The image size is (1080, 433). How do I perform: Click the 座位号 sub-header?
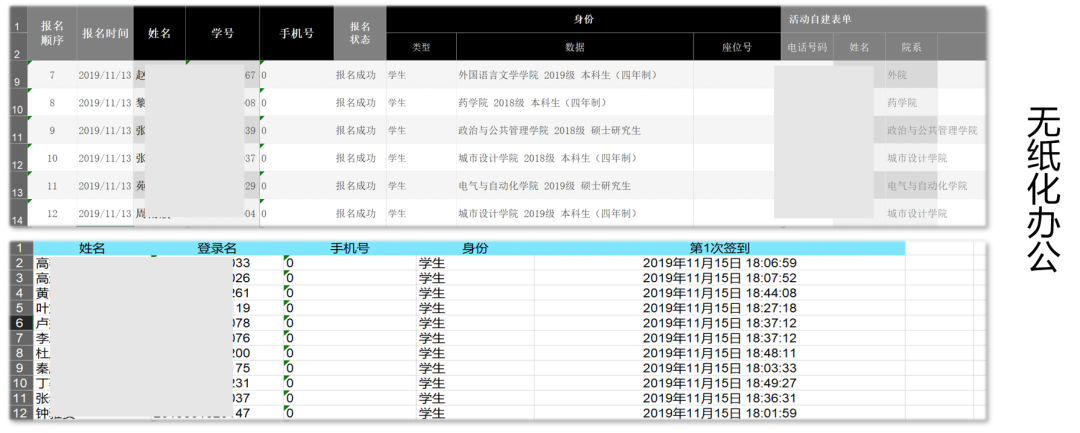pos(736,47)
